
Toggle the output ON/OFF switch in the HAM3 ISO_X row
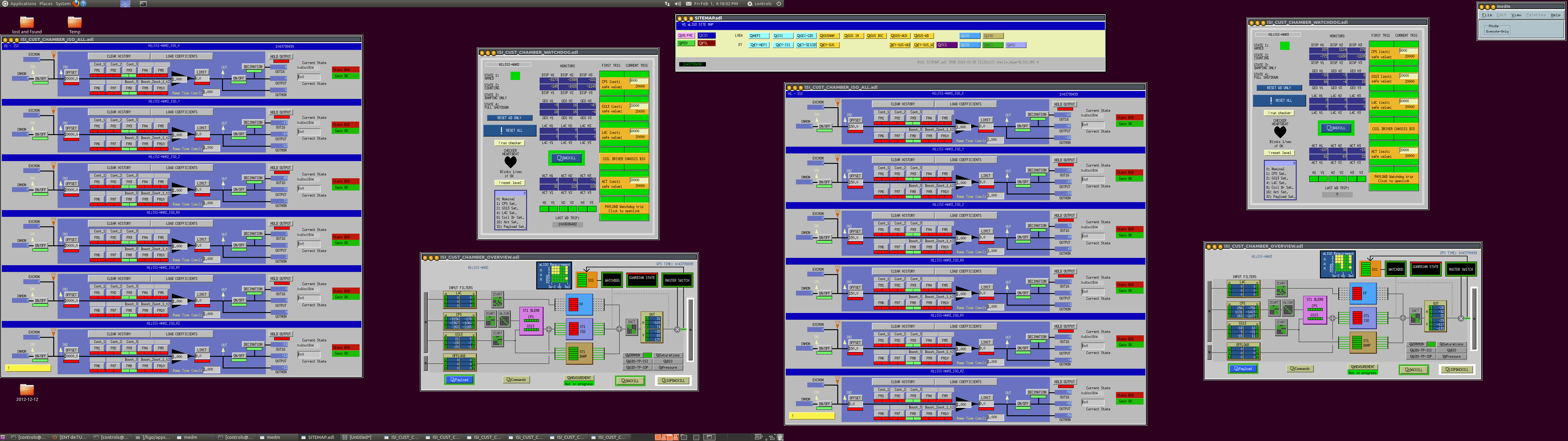[1023, 126]
